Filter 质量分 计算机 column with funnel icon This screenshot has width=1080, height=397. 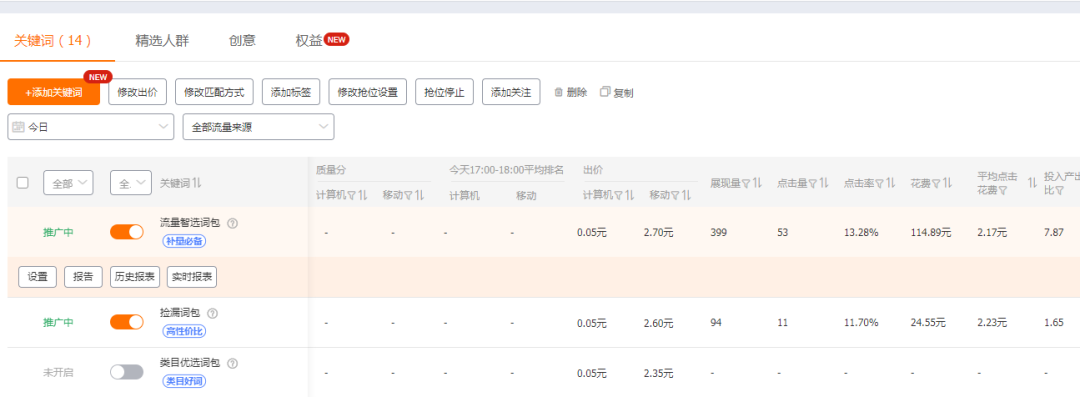pyautogui.click(x=350, y=195)
